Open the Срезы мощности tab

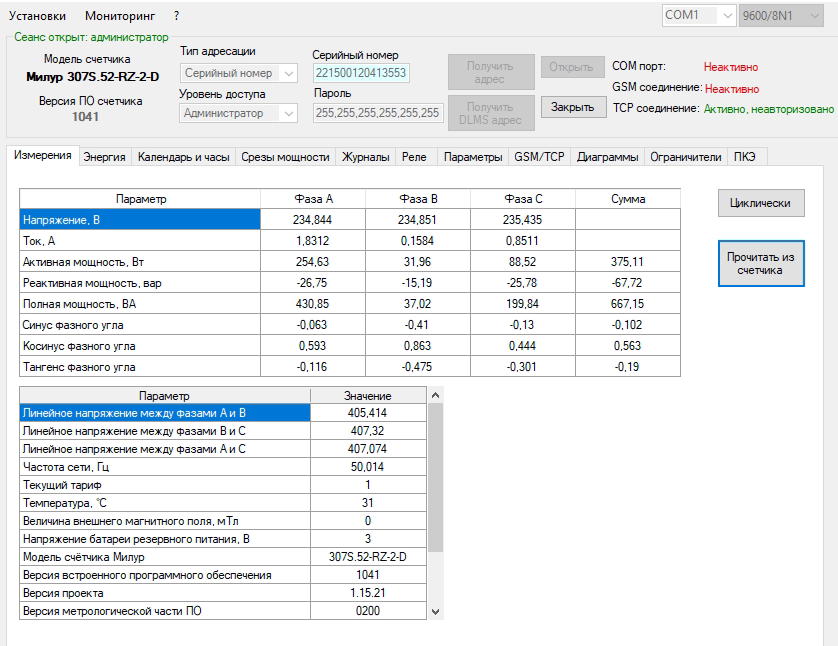(x=285, y=157)
